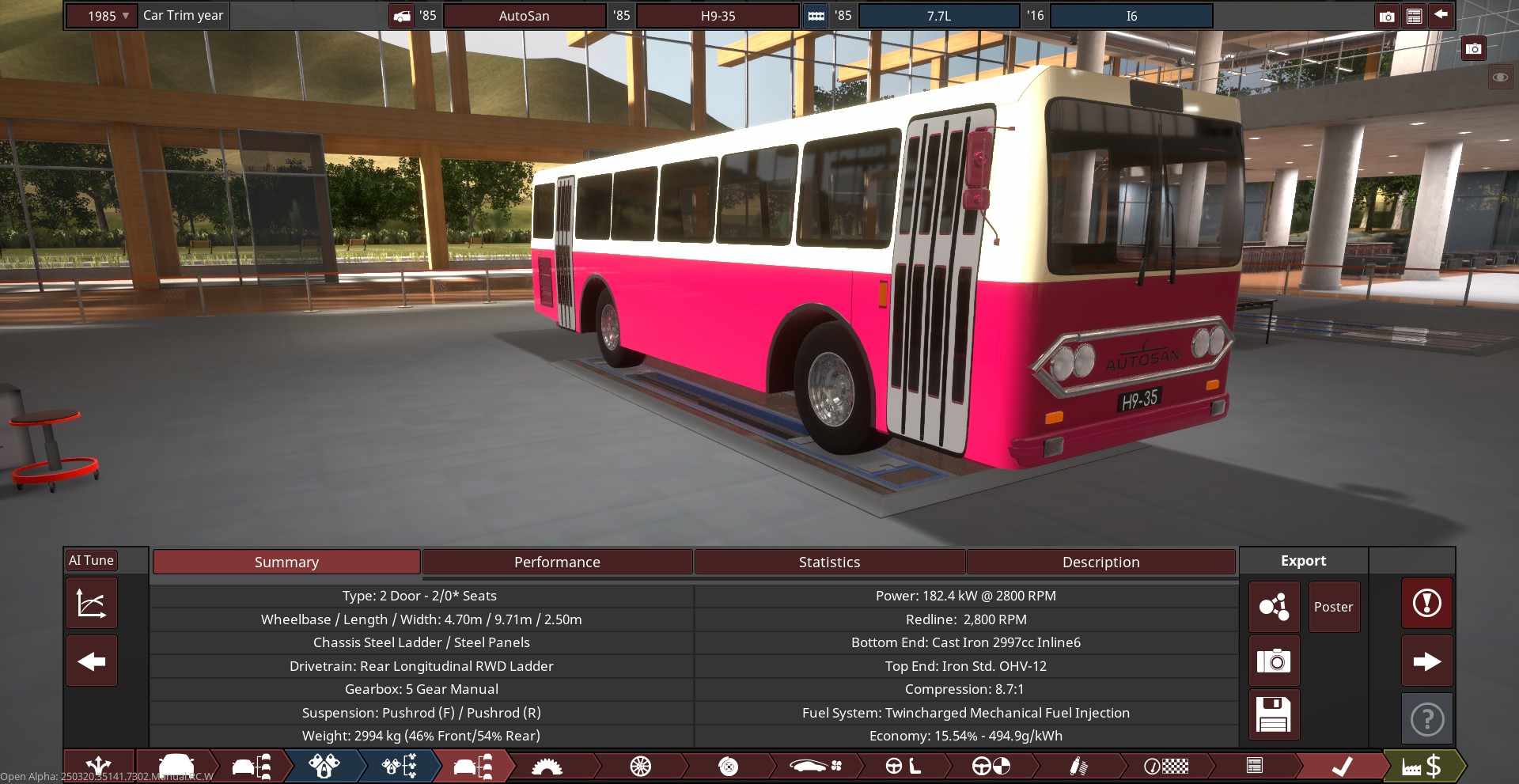Select the 7.7L engine family field
1519x784 pixels.
click(939, 16)
